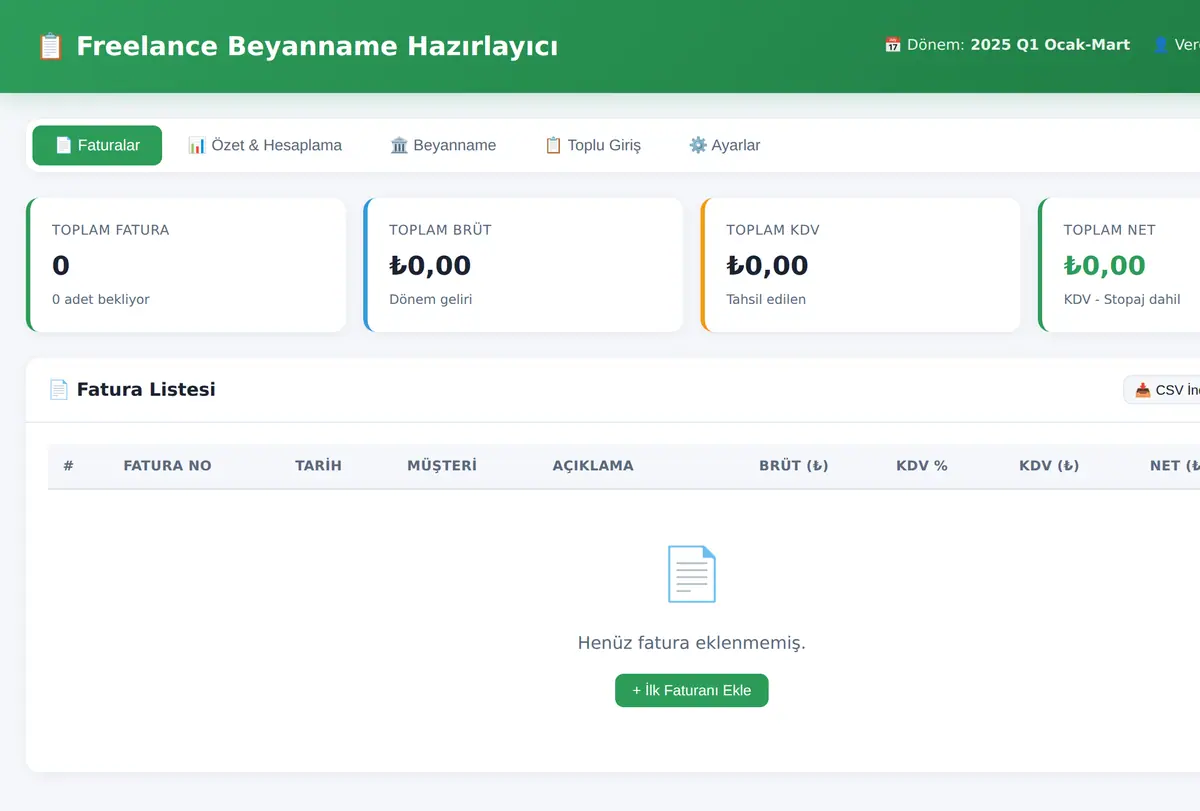Click the Dönem geliri caption
The height and width of the screenshot is (811, 1200).
pos(431,299)
